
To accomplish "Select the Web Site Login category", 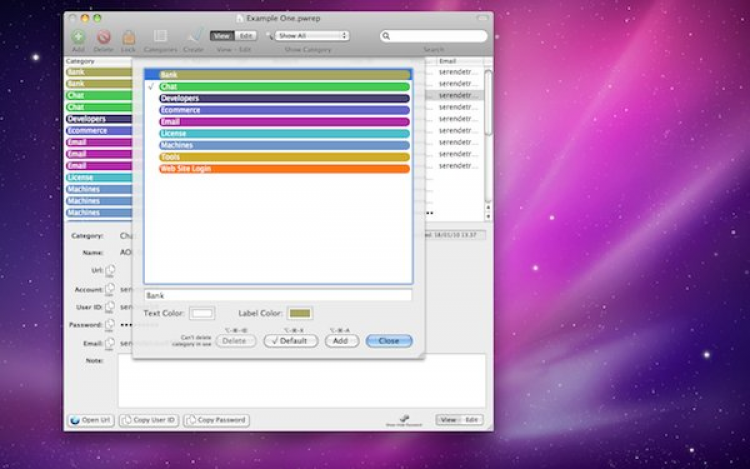I will click(284, 169).
